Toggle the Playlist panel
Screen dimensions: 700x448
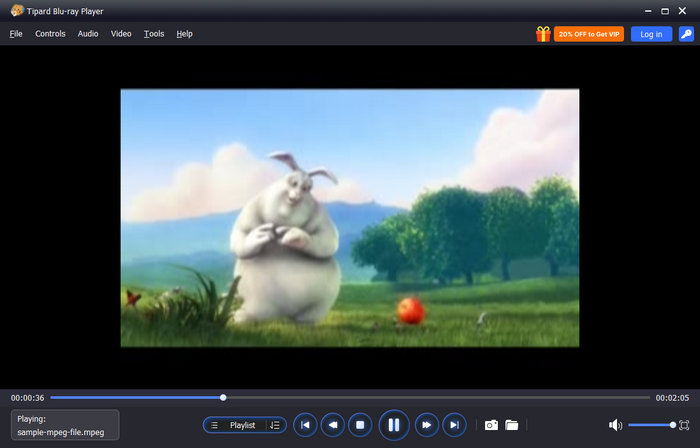pos(242,425)
